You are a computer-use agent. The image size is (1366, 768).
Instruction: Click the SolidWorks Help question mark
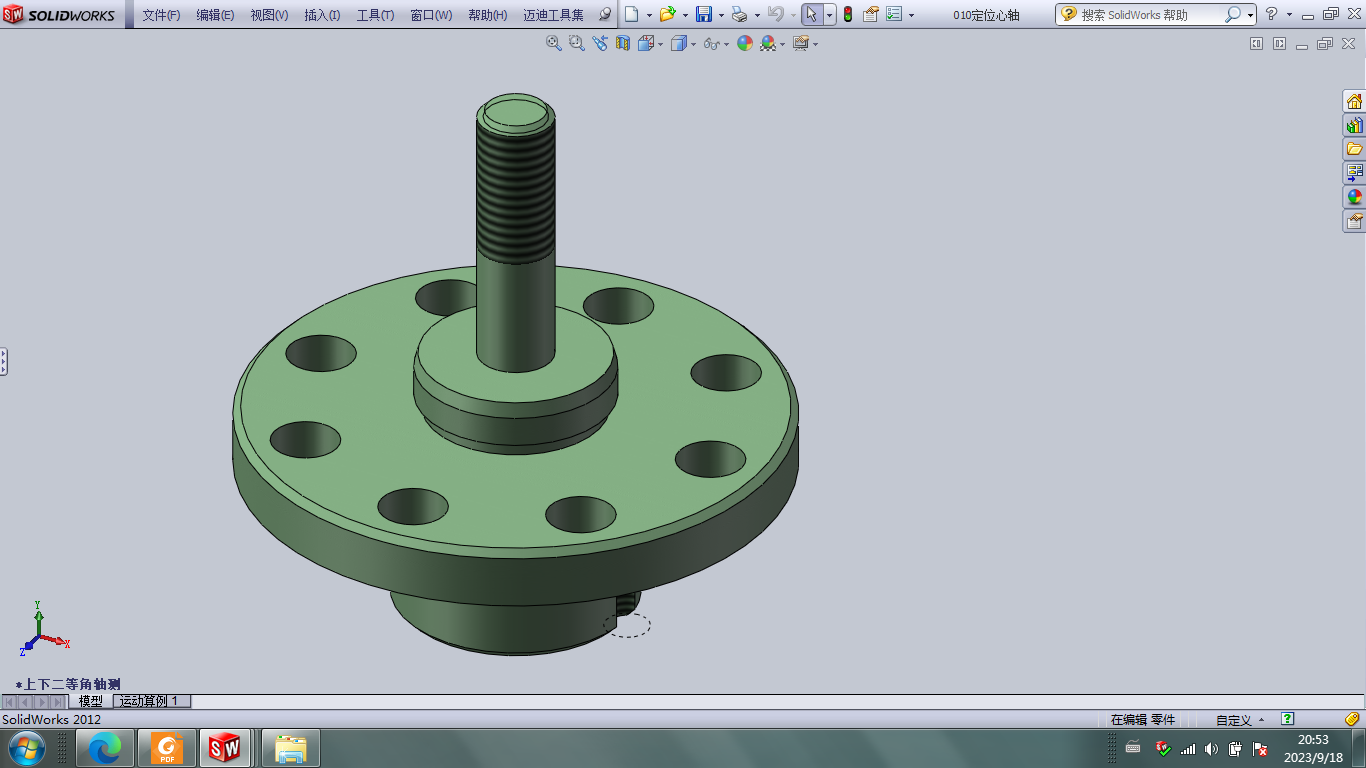pyautogui.click(x=1272, y=14)
